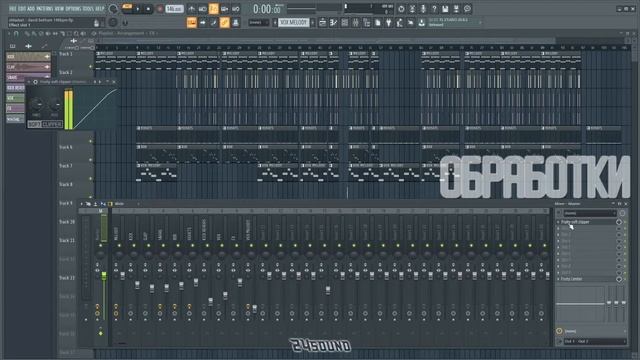Click the save project floppy icon

pyautogui.click(x=445, y=9)
